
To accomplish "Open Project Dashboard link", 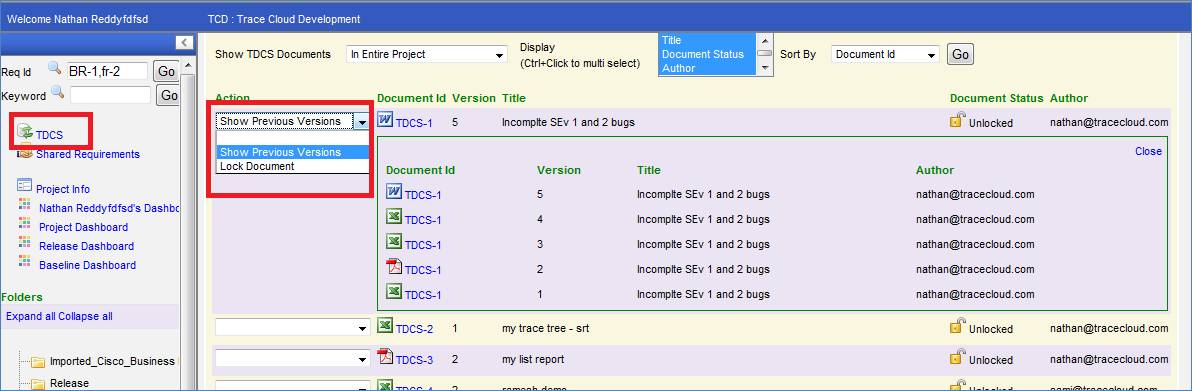I will [x=84, y=227].
